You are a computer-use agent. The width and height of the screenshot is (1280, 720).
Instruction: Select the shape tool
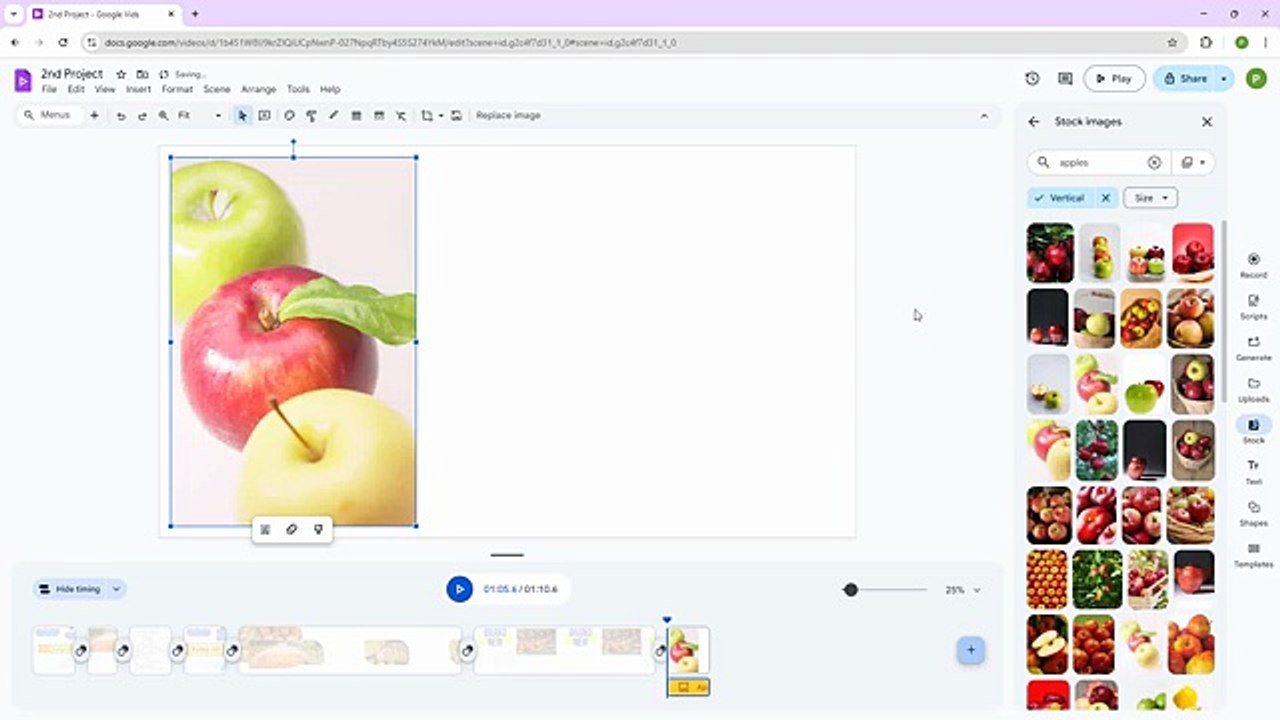pos(289,115)
